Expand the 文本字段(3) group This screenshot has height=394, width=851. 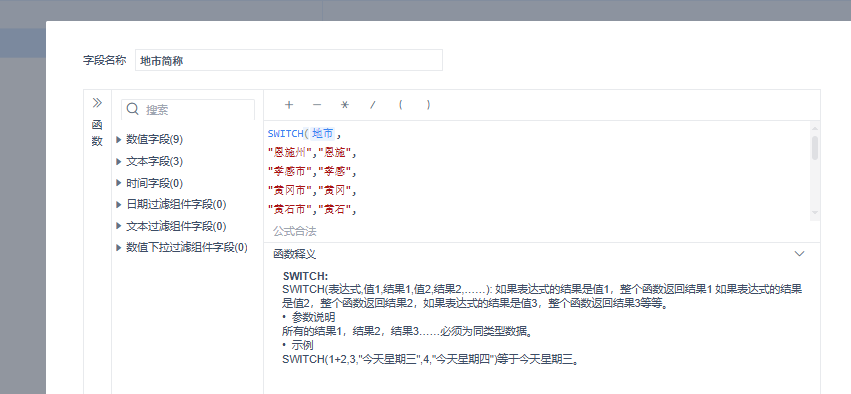119,162
